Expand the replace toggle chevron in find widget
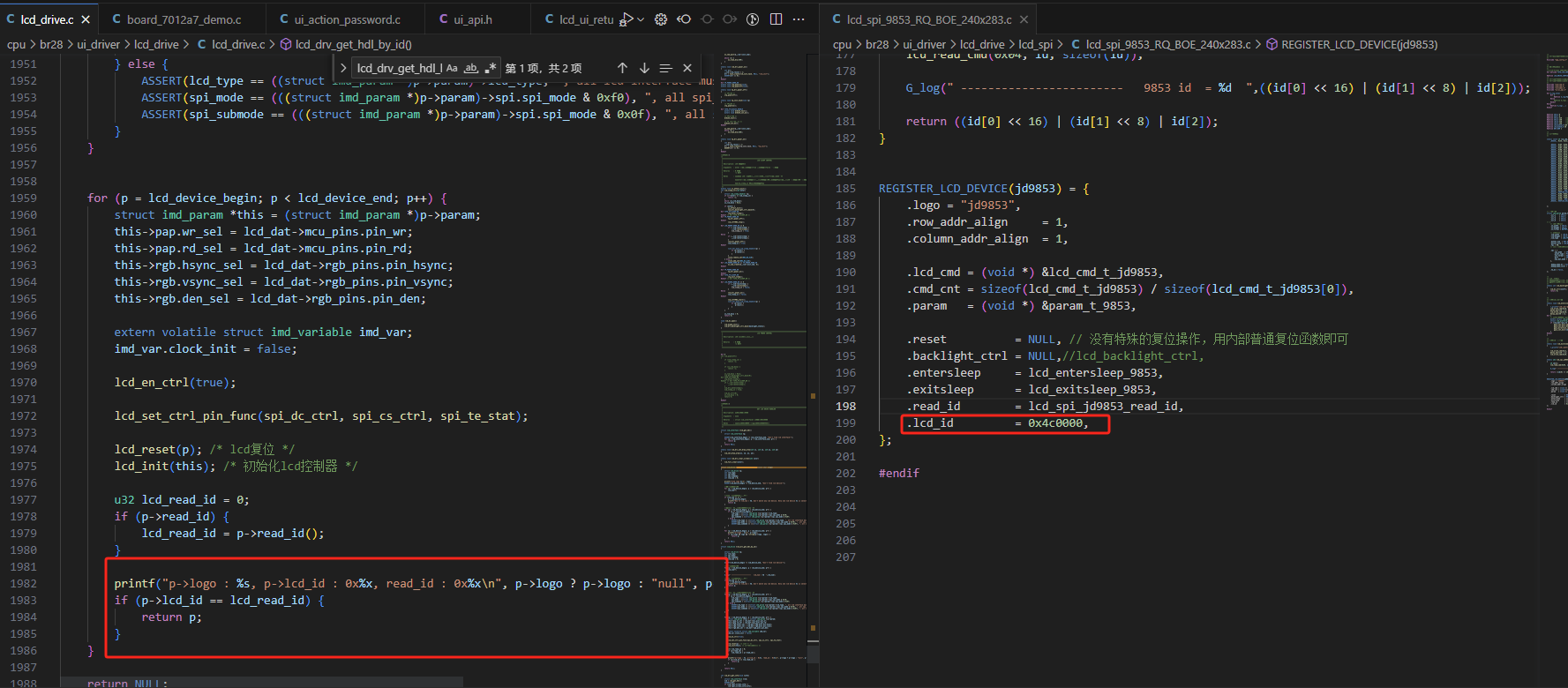The width and height of the screenshot is (1568, 688). (x=342, y=68)
